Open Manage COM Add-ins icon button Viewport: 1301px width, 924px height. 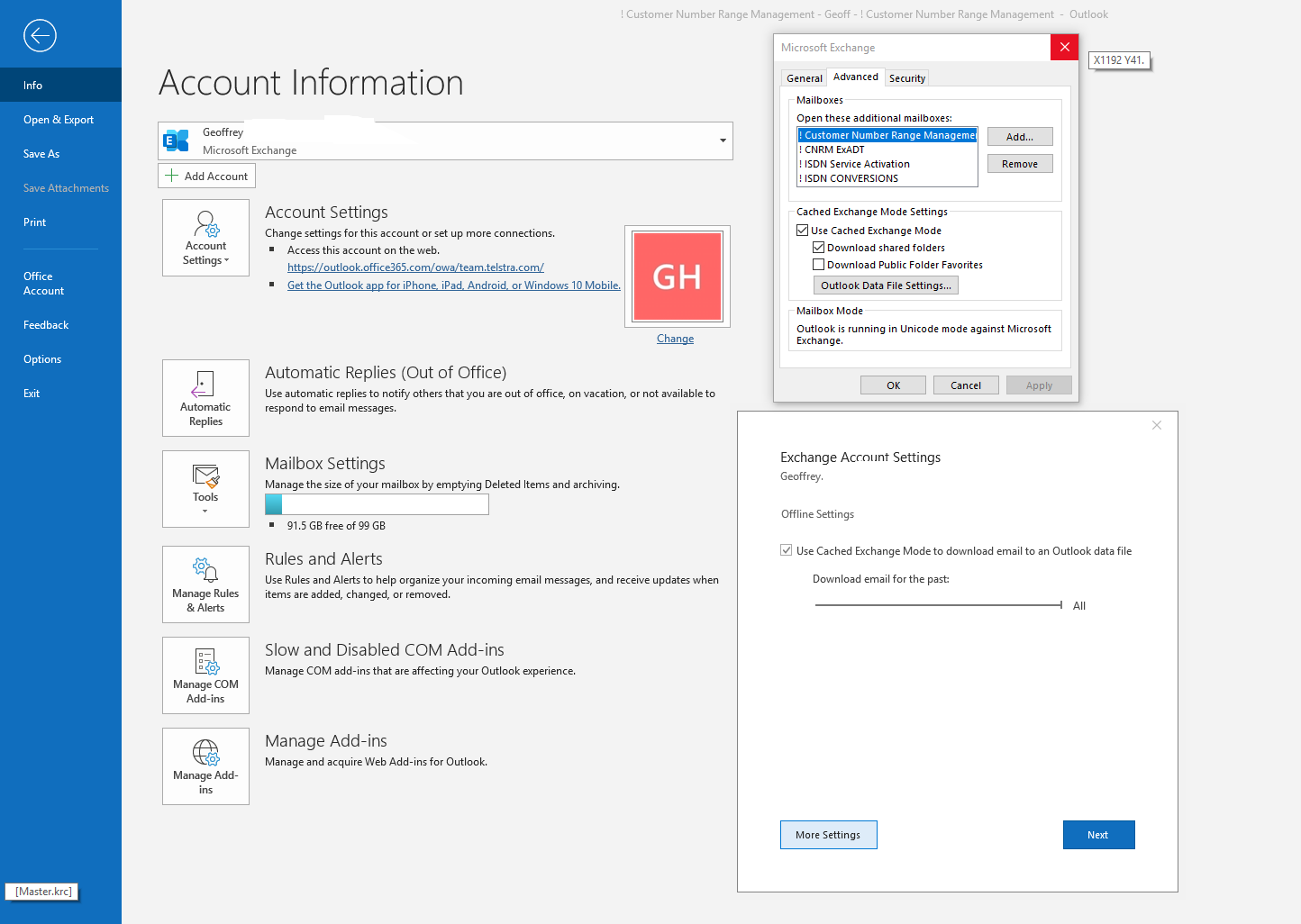205,675
